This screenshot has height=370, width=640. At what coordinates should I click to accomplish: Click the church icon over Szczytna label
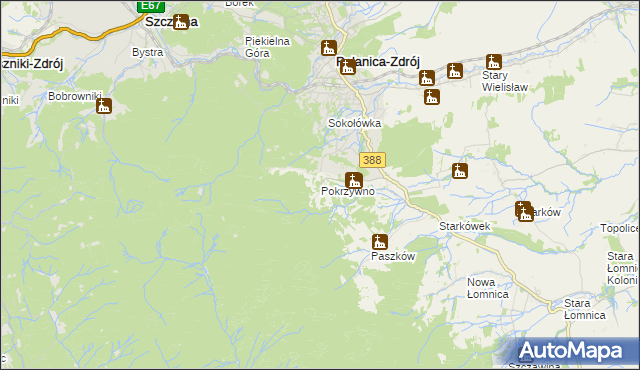181,22
